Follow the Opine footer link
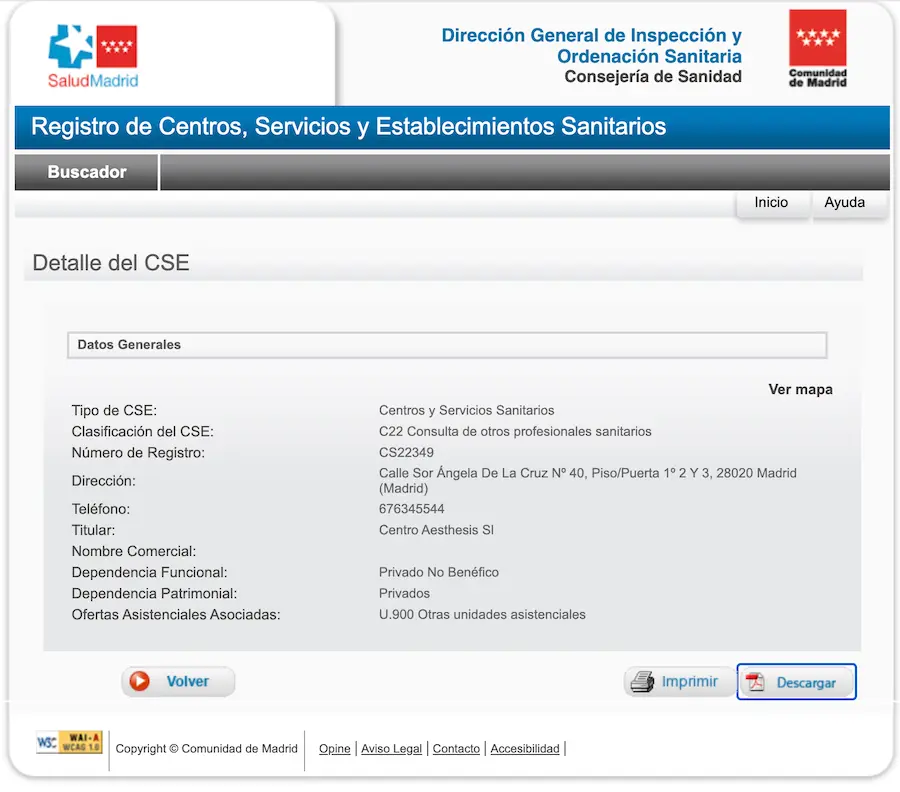Viewport: 900px width, 792px height. 335,748
